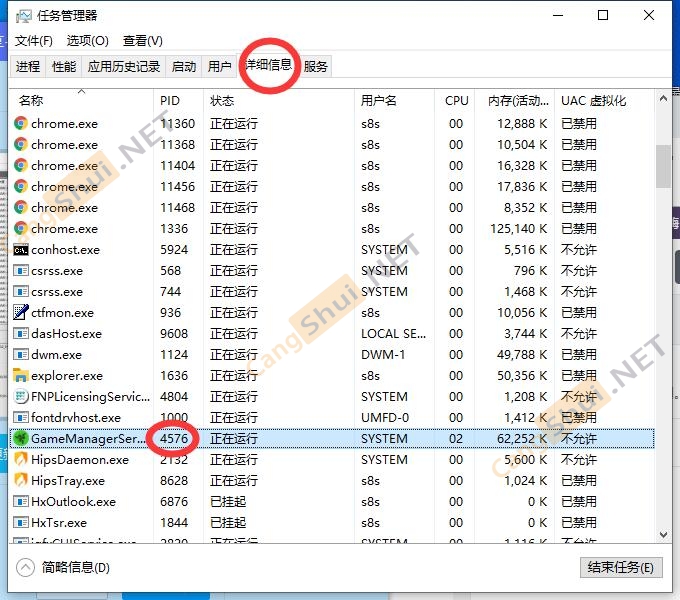Sort by the CPU column header
The image size is (680, 600).
point(455,101)
